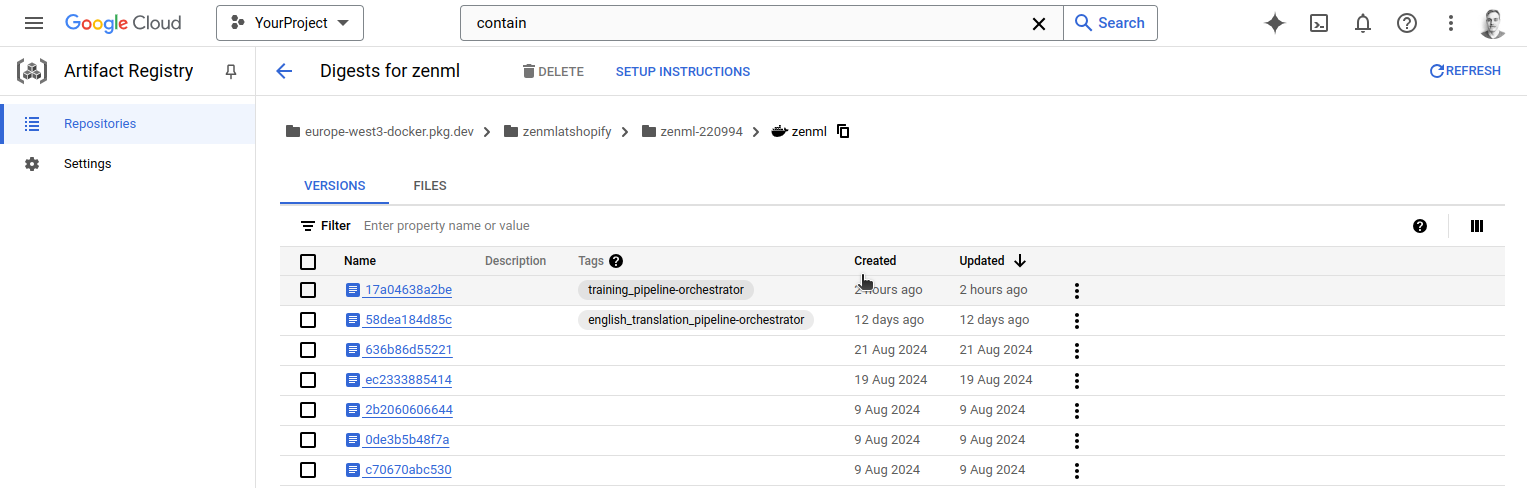
Task: Open more actions for 2b2060606644
Action: (1077, 411)
